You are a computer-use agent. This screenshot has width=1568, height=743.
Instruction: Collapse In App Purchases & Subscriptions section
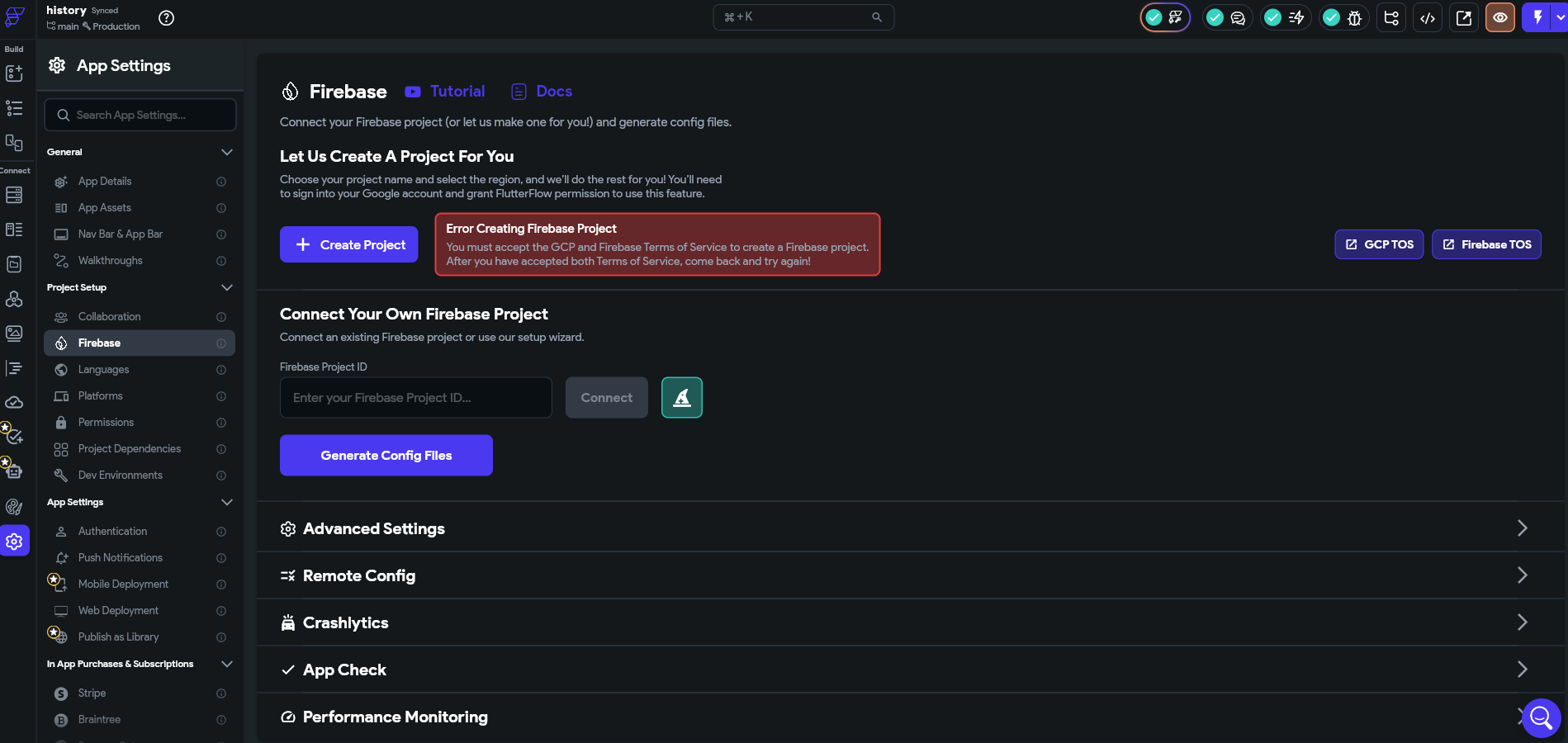point(227,664)
